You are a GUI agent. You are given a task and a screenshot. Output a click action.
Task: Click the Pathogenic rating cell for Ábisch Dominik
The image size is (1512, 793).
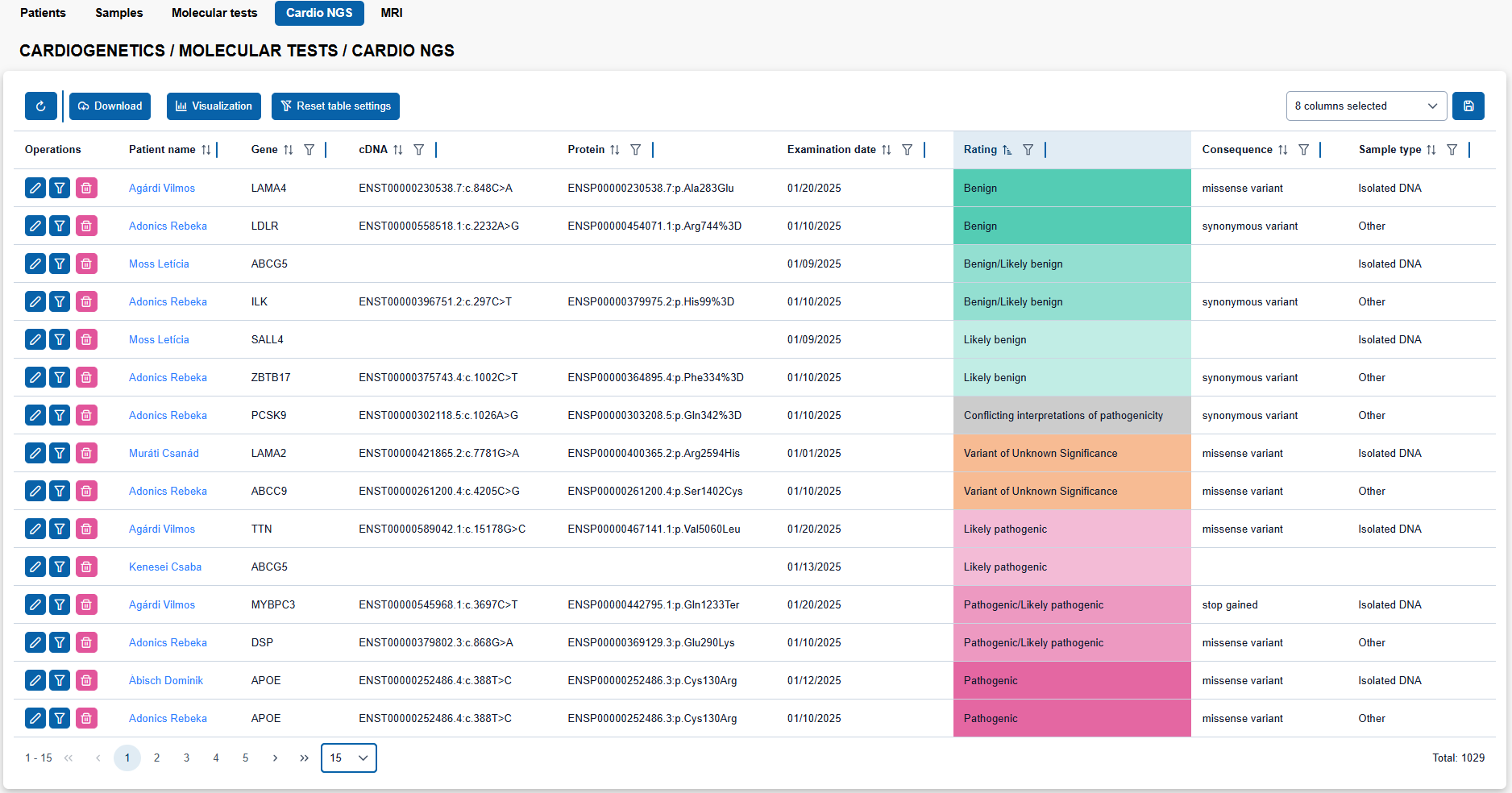pyautogui.click(x=1072, y=681)
